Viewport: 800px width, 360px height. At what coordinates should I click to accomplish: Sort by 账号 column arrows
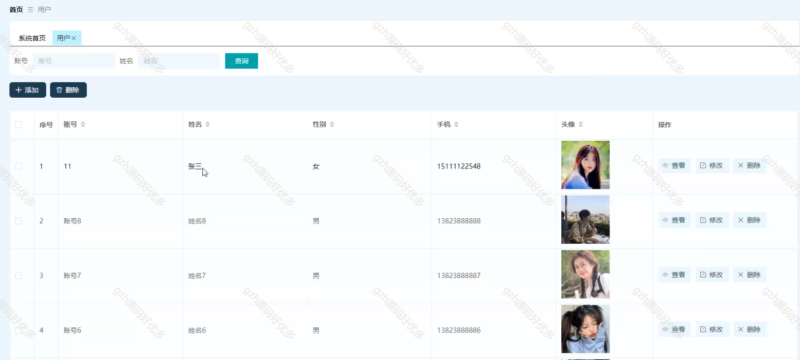tap(83, 124)
